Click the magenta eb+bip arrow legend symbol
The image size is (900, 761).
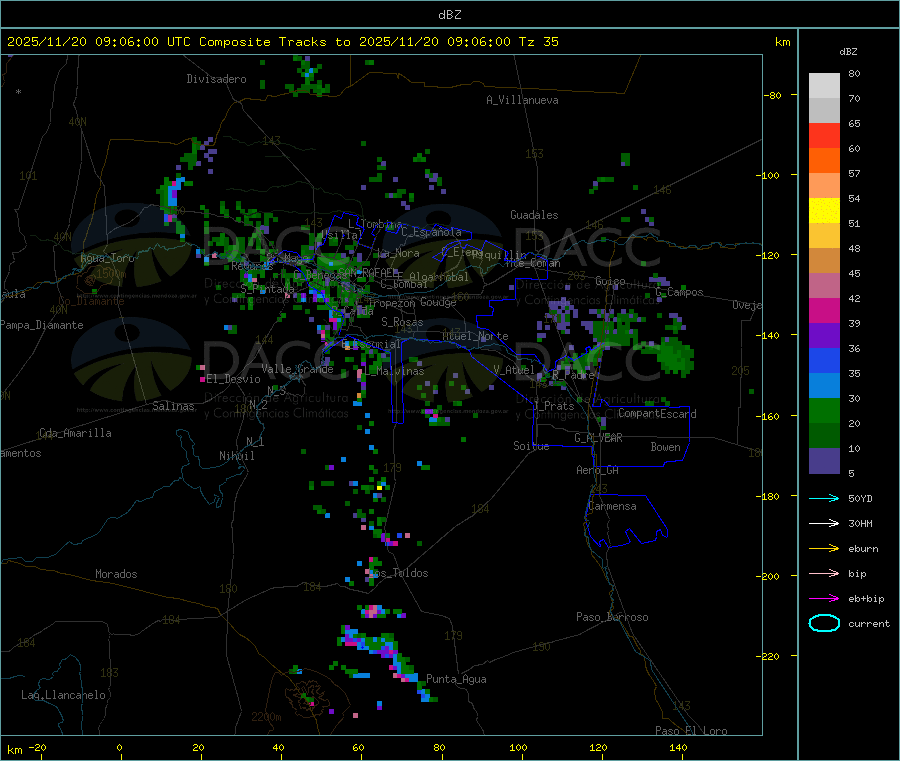[824, 598]
